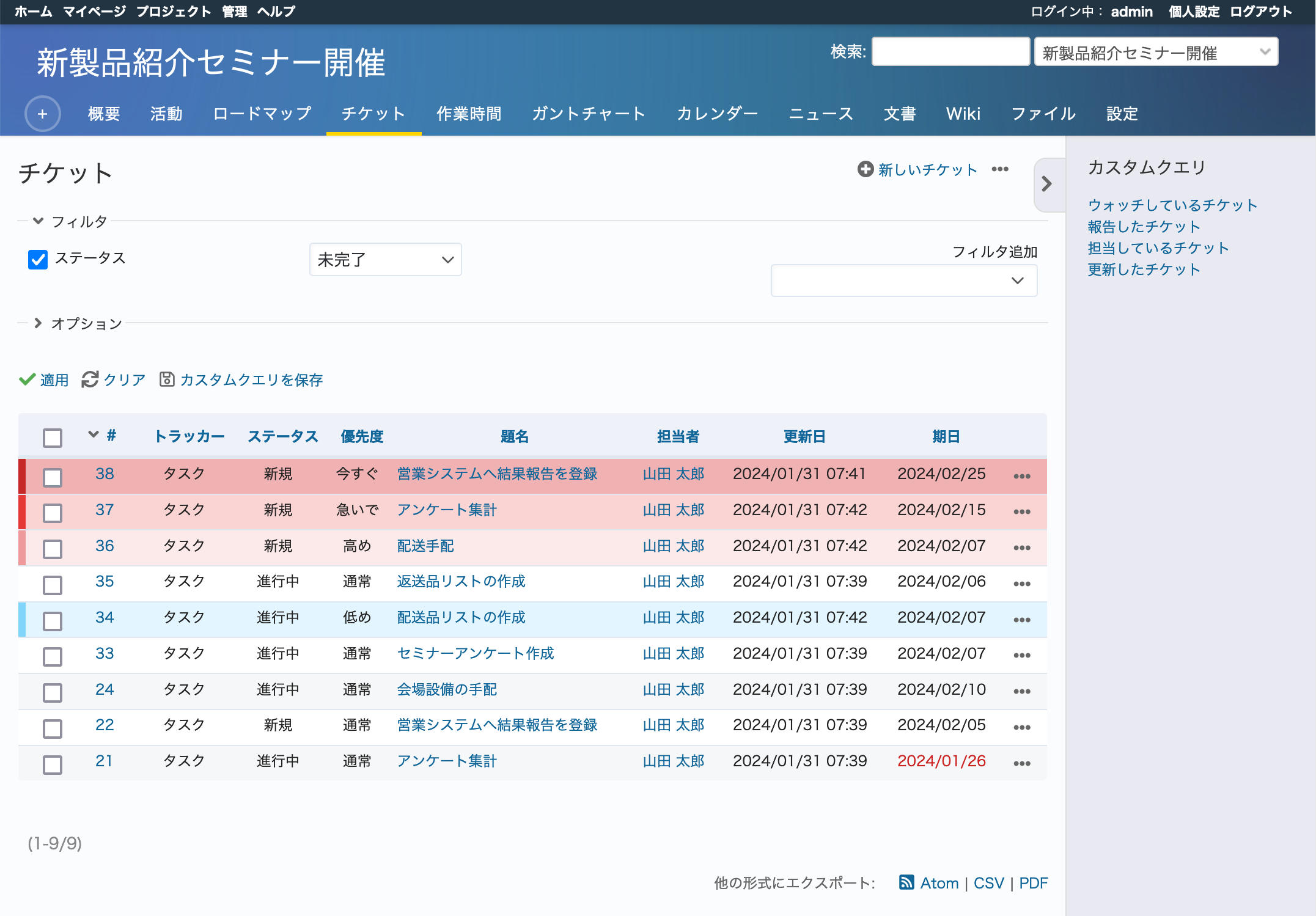Open the Wiki tab
This screenshot has height=916, width=1316.
tap(963, 114)
